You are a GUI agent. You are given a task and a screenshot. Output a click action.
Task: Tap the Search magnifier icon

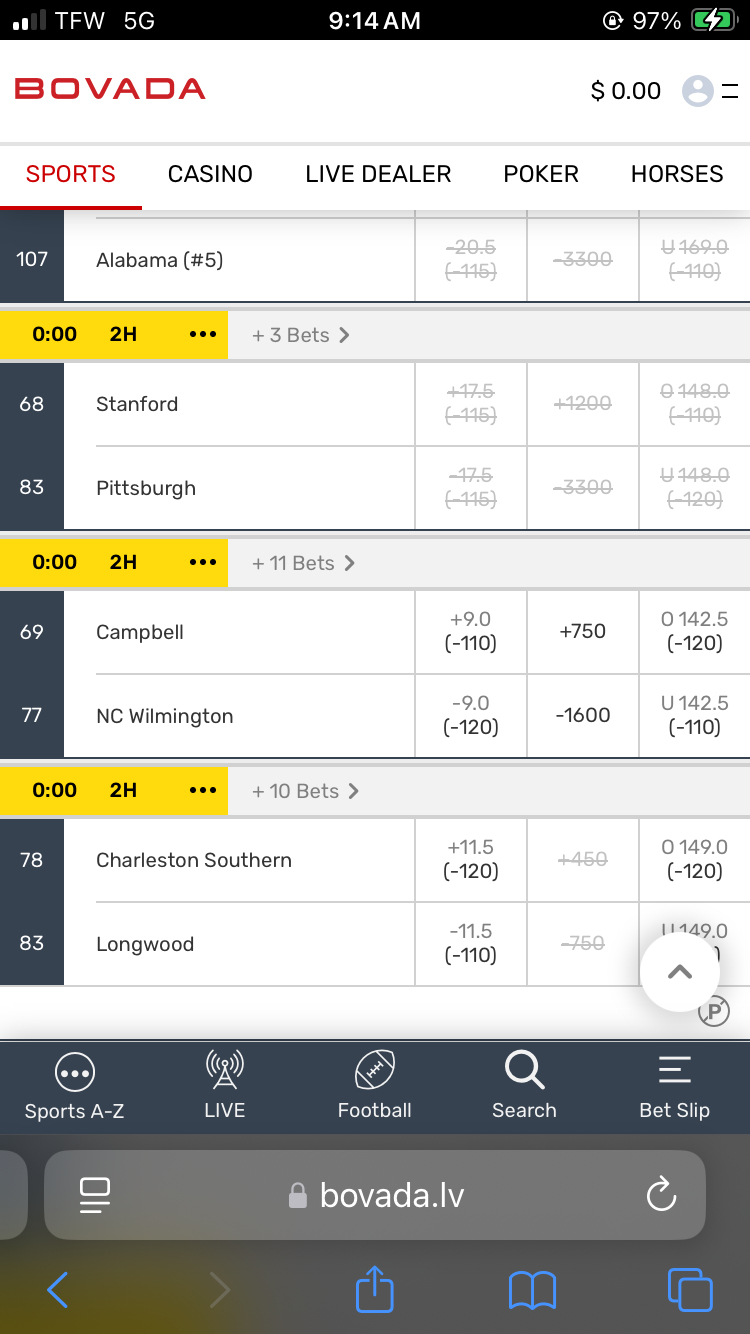tap(524, 1071)
